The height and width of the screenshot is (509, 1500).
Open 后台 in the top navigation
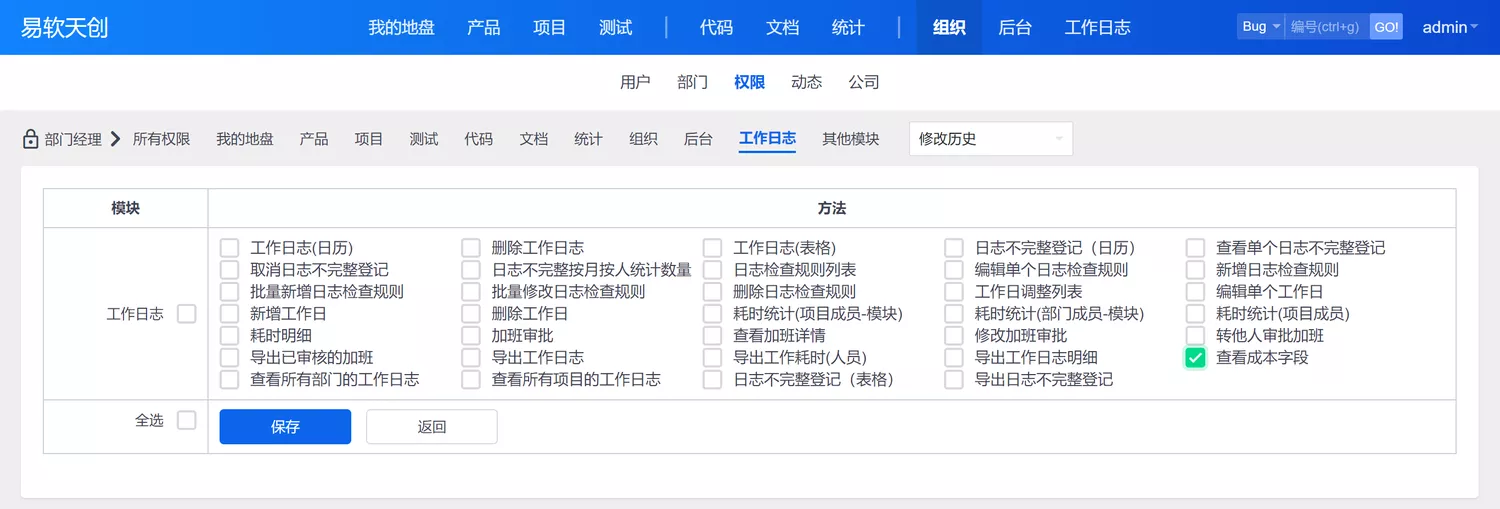pyautogui.click(x=1014, y=27)
